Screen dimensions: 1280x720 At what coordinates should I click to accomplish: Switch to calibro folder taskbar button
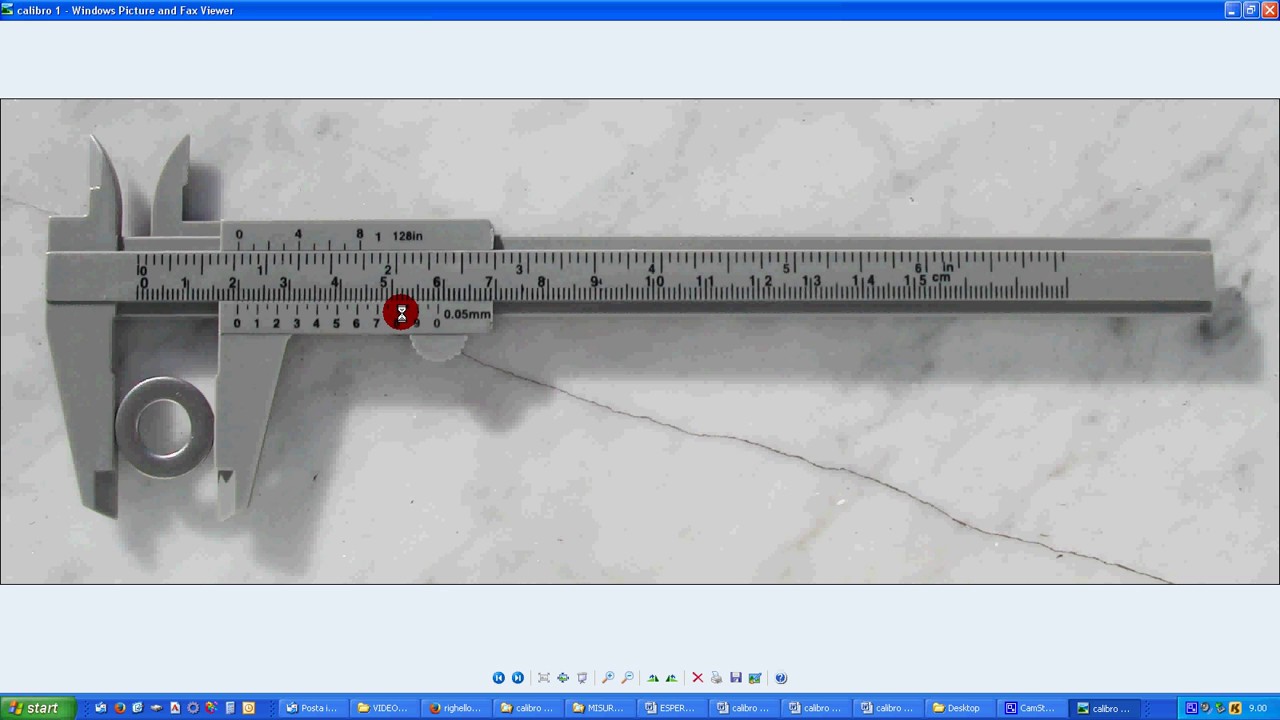pyautogui.click(x=528, y=708)
